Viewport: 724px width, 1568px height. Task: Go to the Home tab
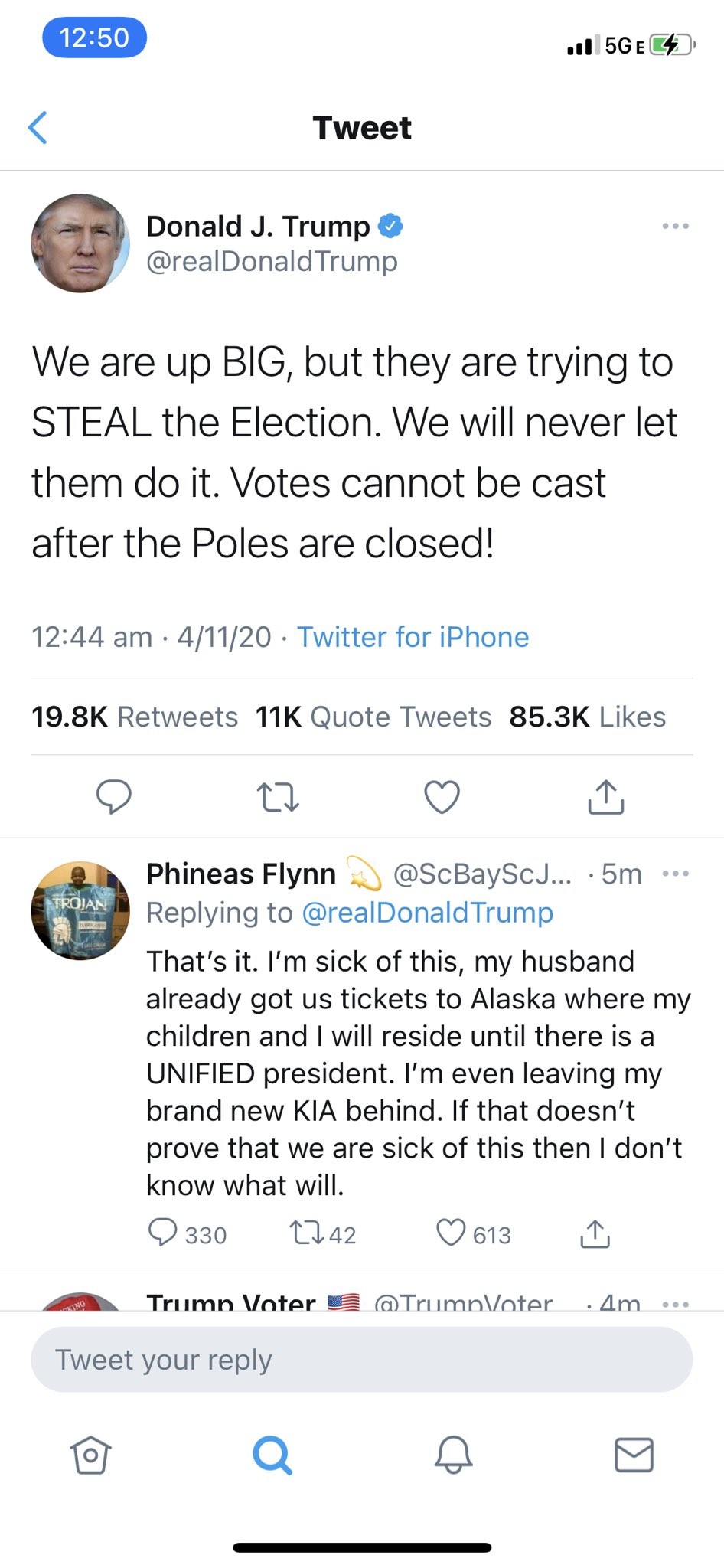tap(90, 1455)
